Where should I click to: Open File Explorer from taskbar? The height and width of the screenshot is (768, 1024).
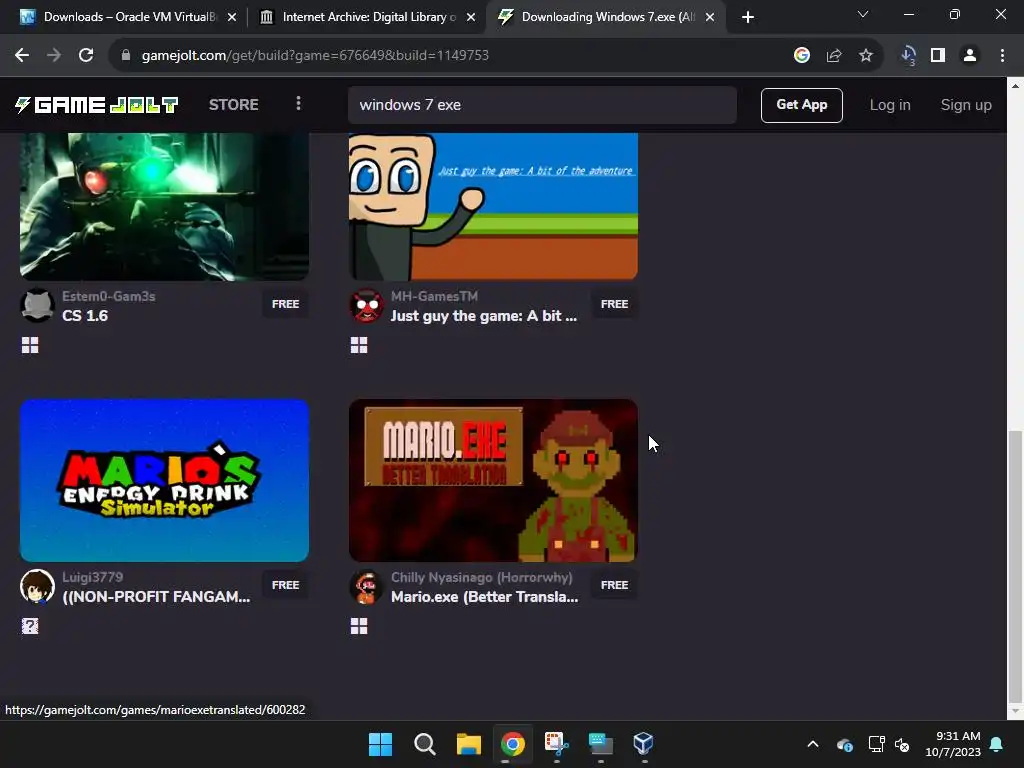click(x=468, y=744)
